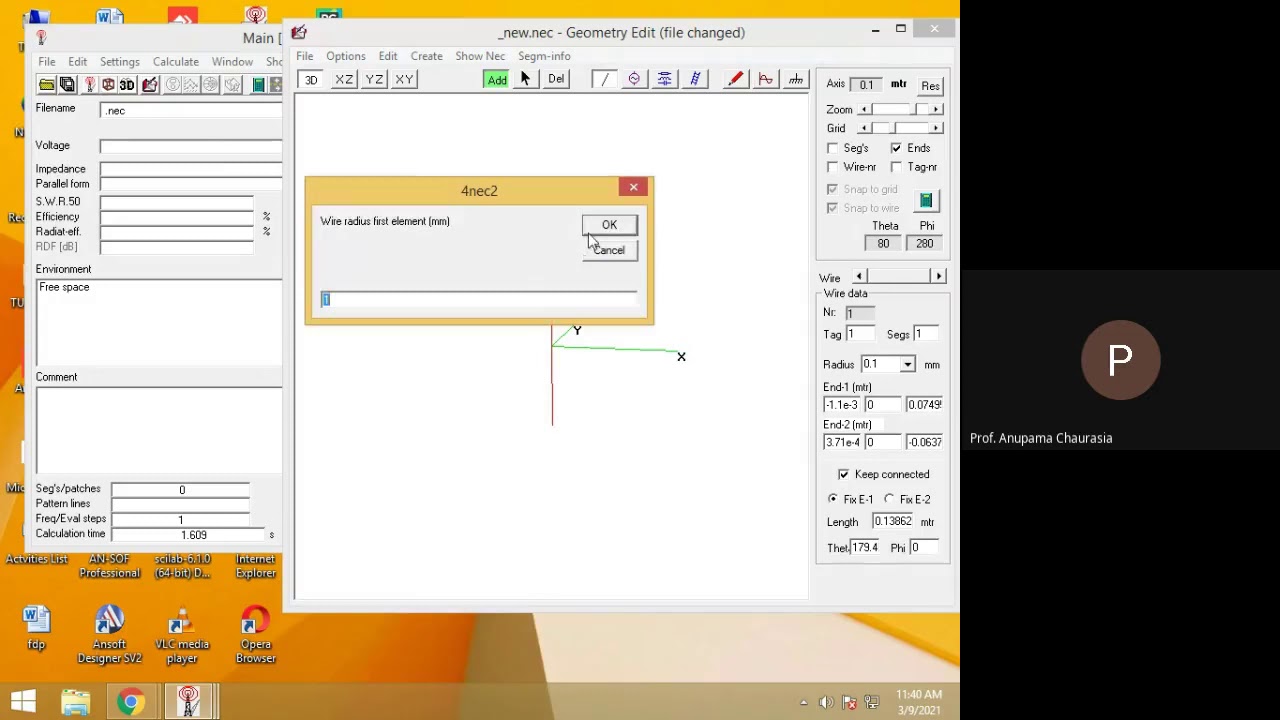Click the Windows Start button

[23, 702]
